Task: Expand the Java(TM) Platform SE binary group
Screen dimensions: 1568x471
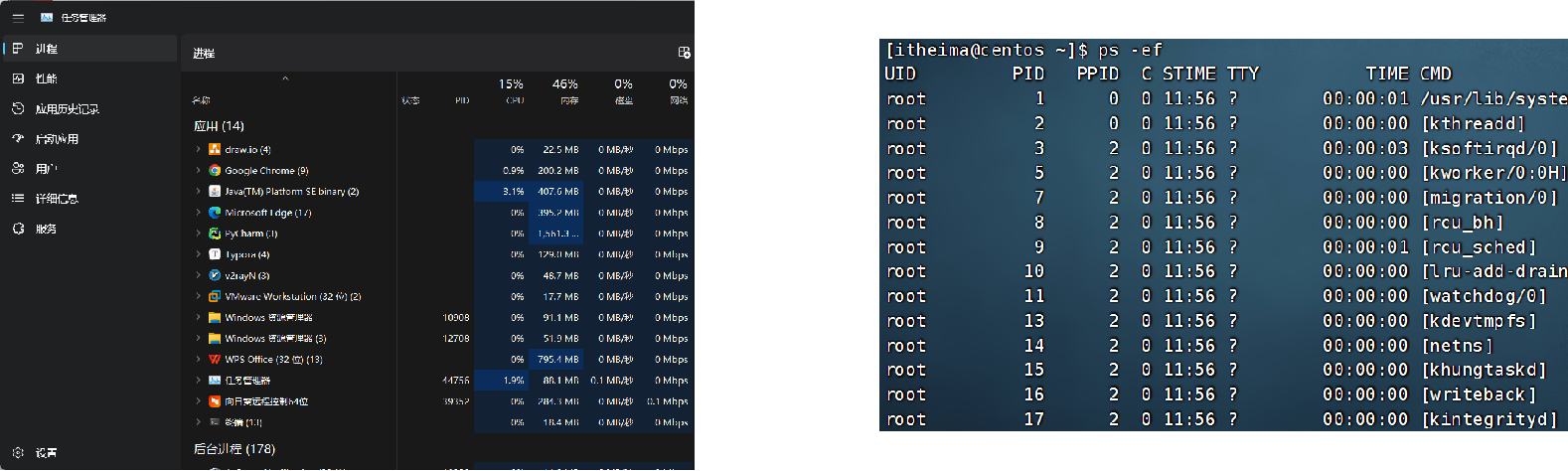Action: 198,191
